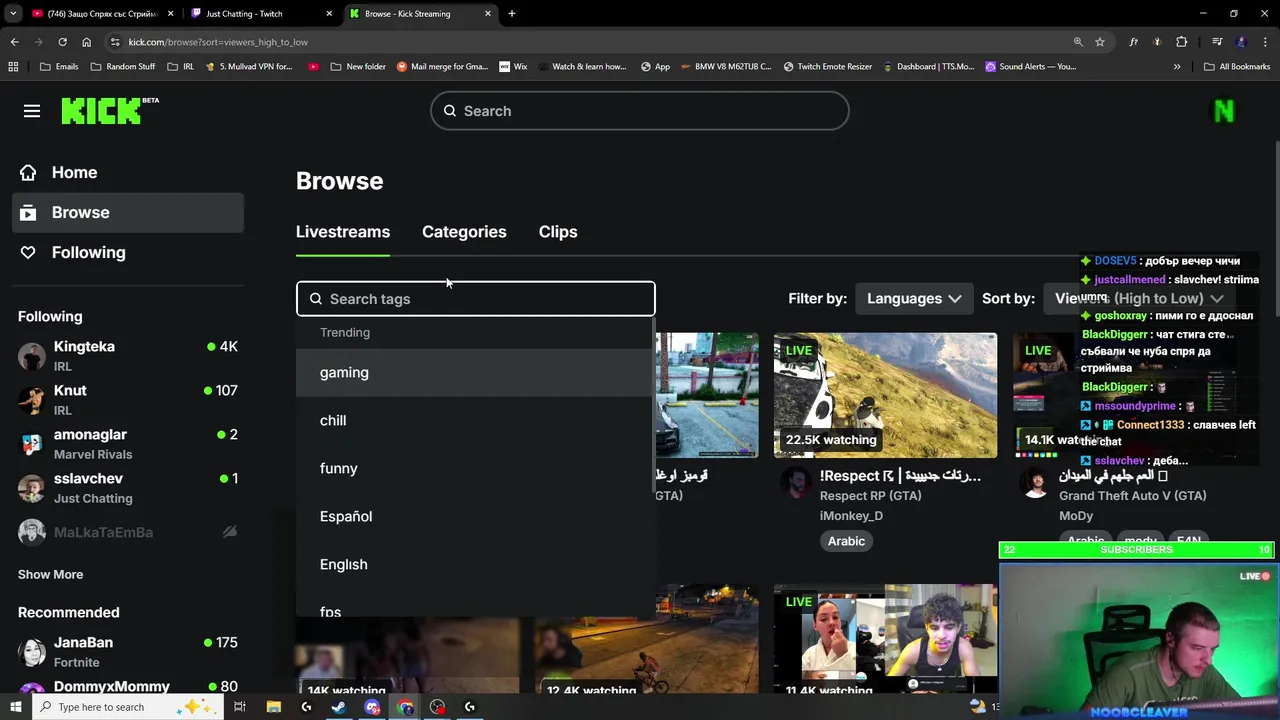The image size is (1280, 720).
Task: Open the browser extensions puzzle icon
Action: point(1182,42)
